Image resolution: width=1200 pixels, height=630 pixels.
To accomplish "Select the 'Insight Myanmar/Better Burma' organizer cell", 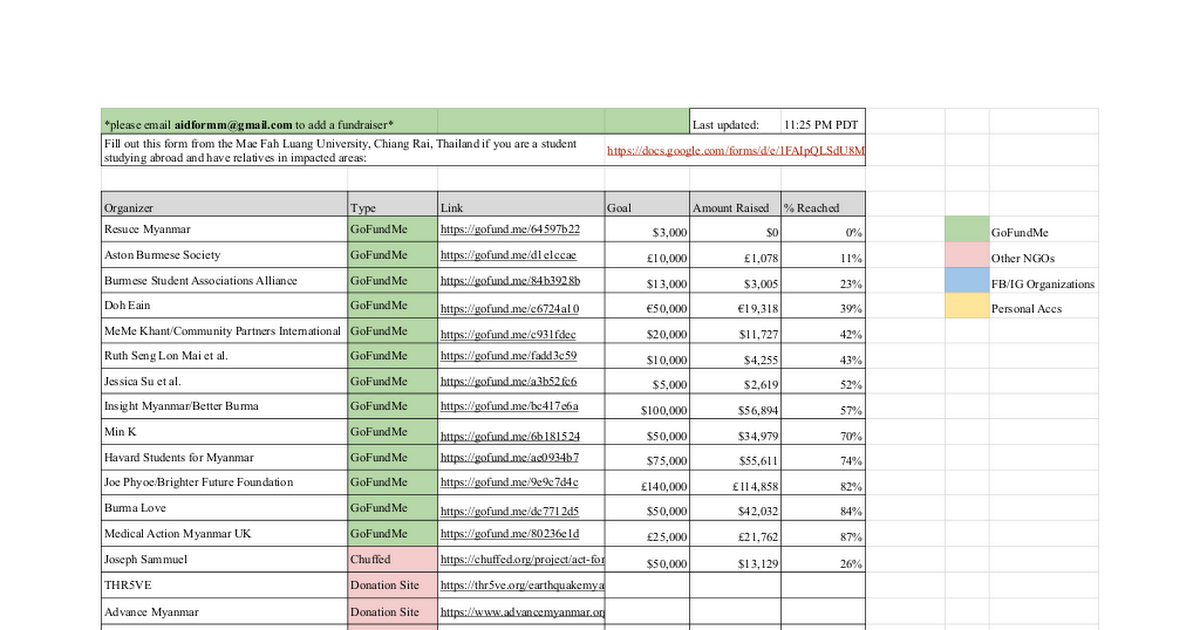I will [224, 408].
